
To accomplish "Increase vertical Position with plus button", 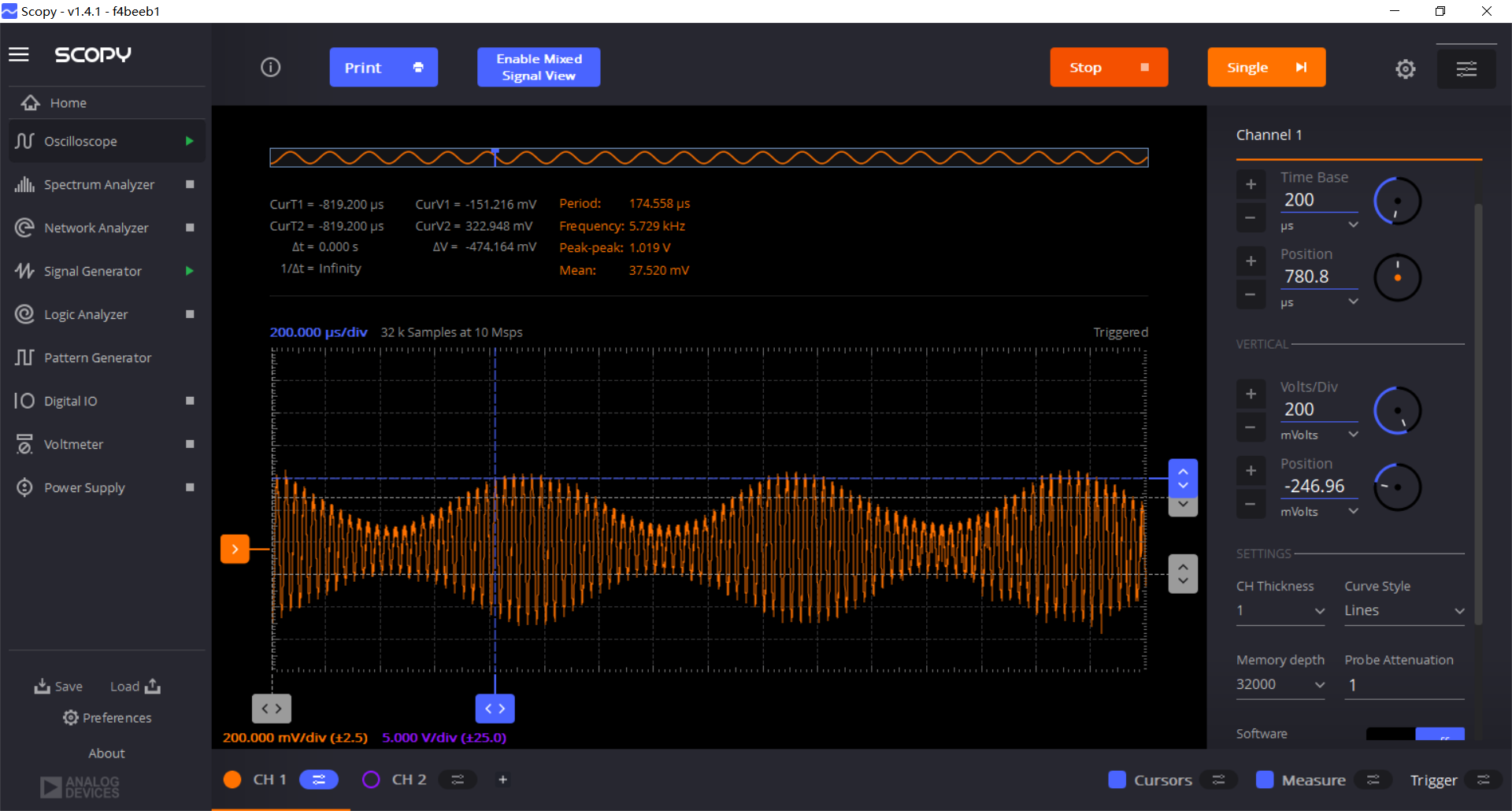I will pos(1251,471).
